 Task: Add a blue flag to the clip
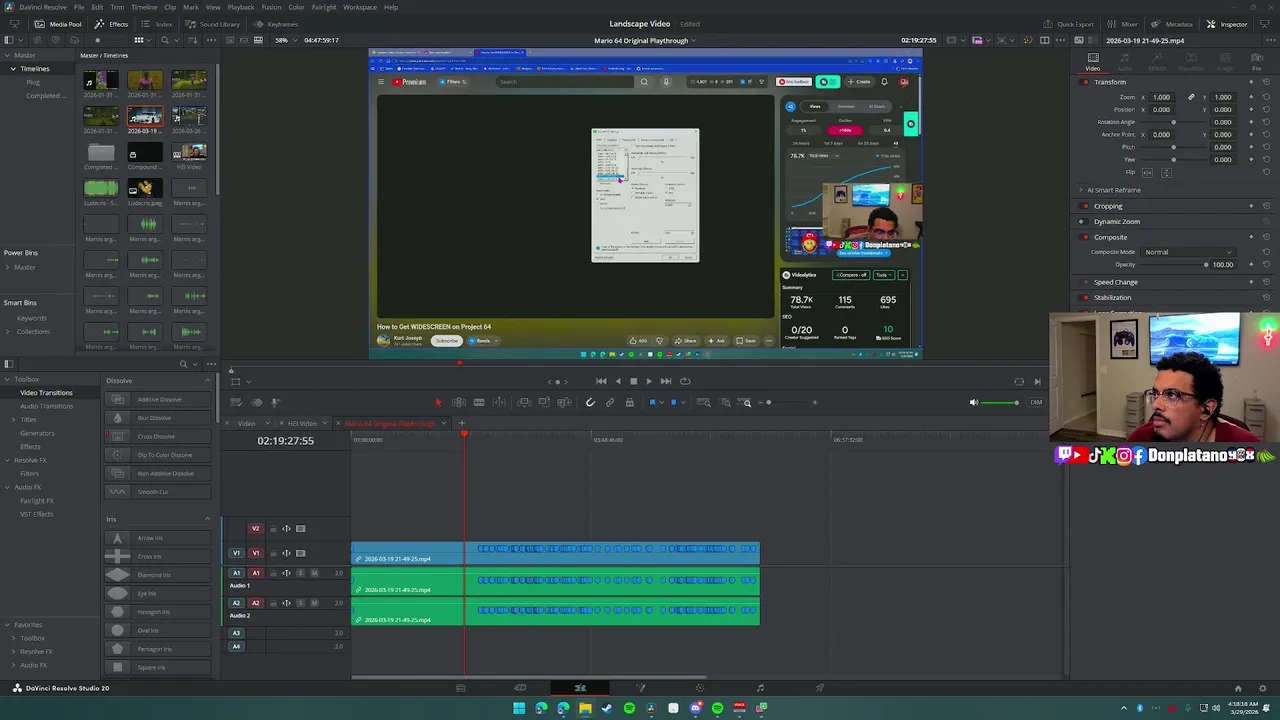652,402
